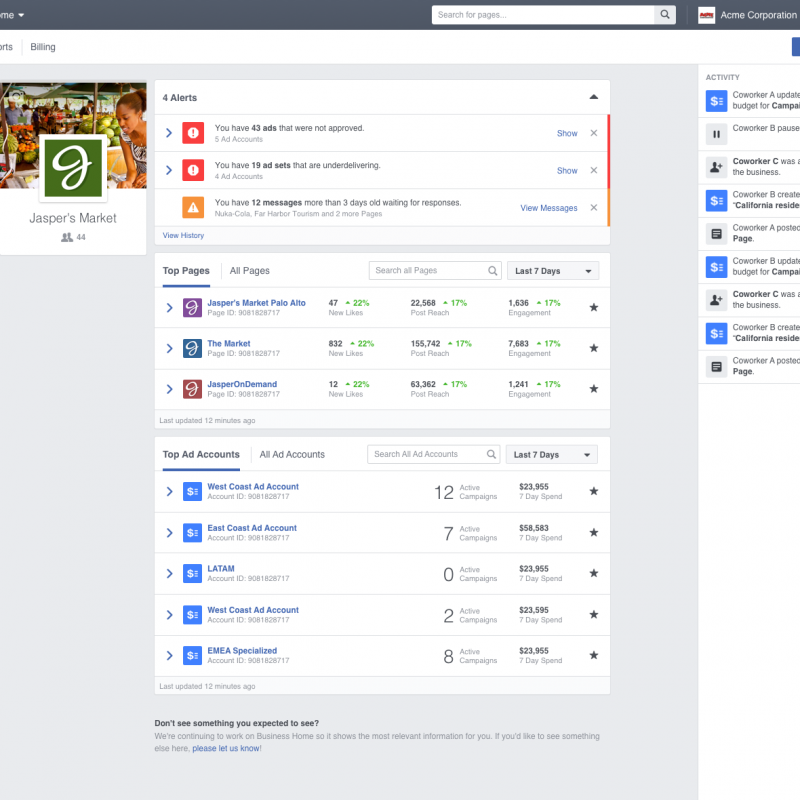
Task: Open the View History link
Action: [x=183, y=235]
